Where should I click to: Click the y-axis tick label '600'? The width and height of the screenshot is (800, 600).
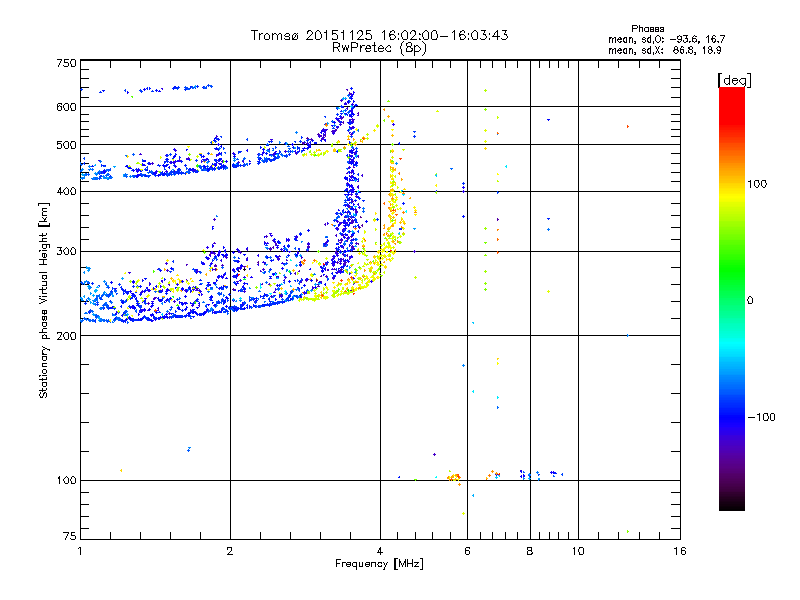click(66, 107)
